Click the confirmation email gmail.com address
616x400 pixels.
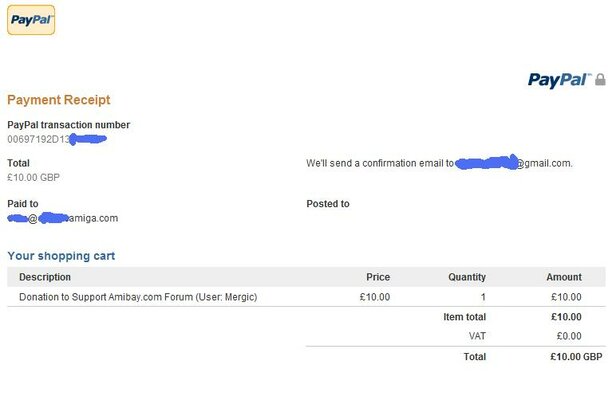(x=513, y=163)
